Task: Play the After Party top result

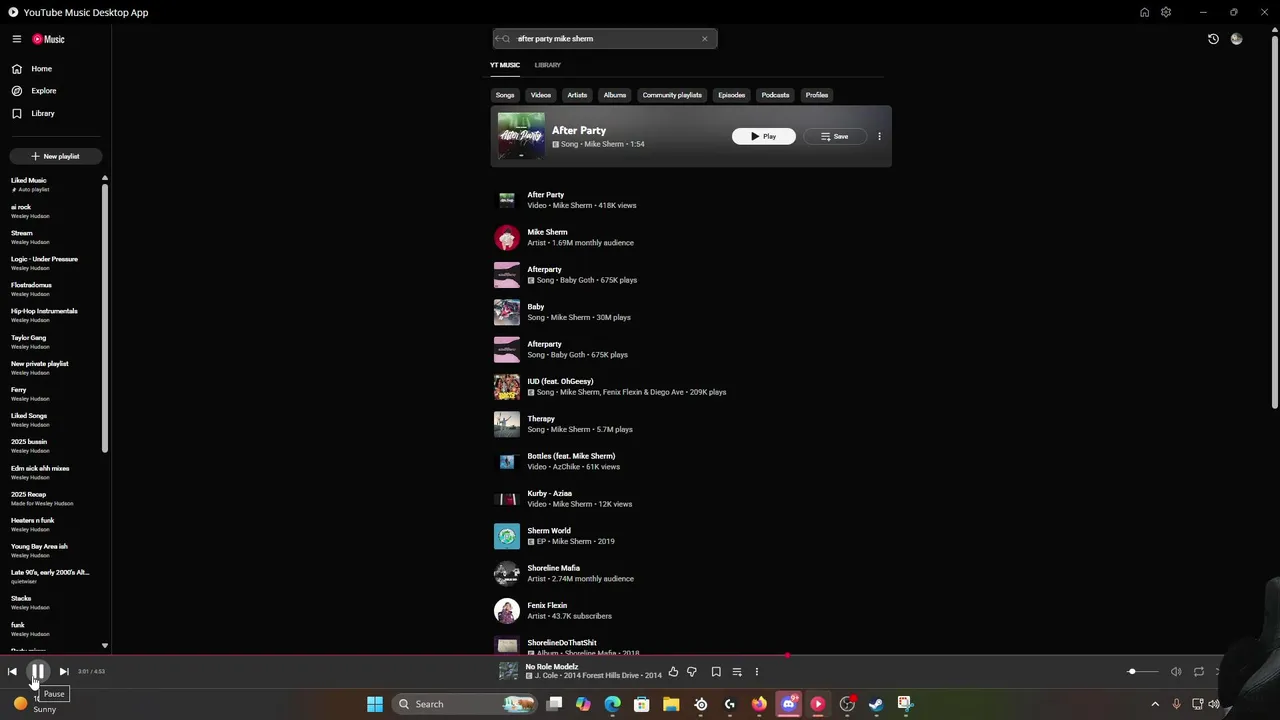Action: coord(764,136)
